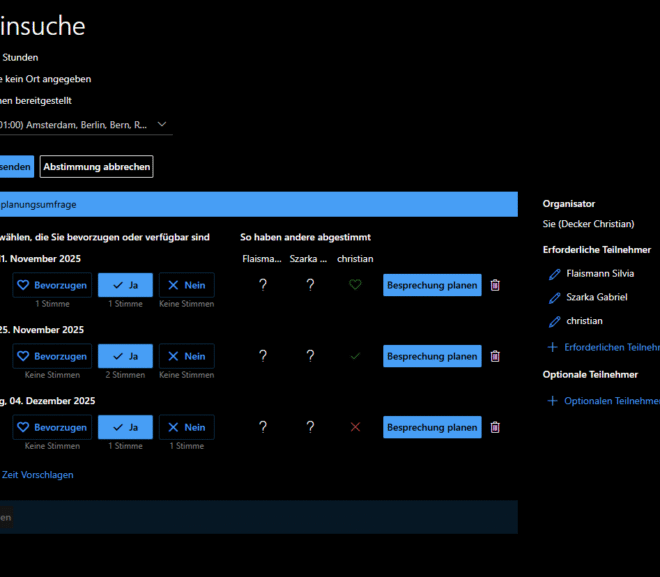Click Besprechung planen for first November date
Viewport: 660px width, 577px height.
(432, 285)
